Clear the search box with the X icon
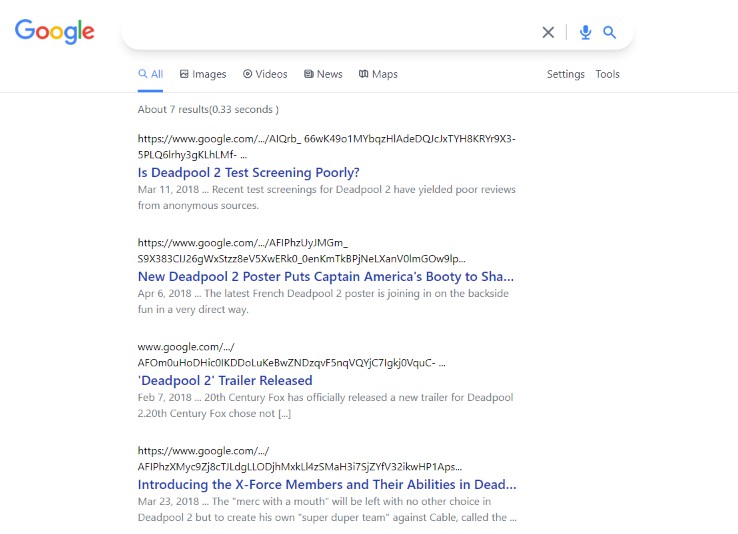This screenshot has width=738, height=534. tap(548, 32)
